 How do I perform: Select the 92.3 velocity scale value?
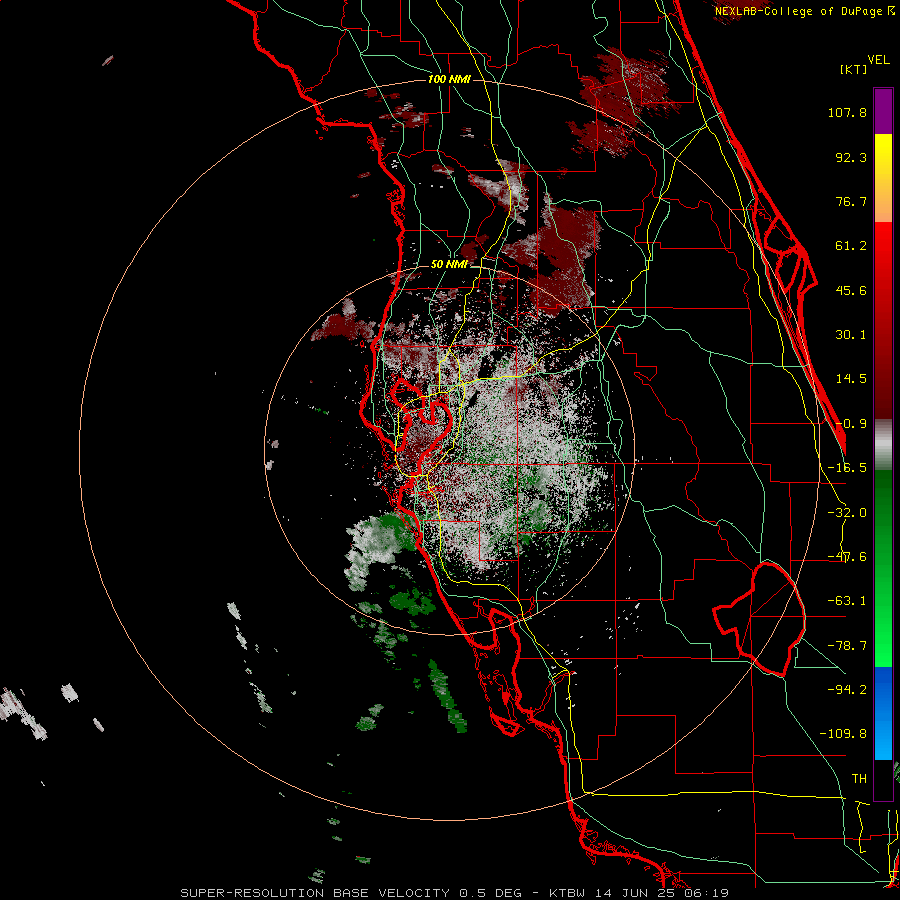click(x=851, y=157)
